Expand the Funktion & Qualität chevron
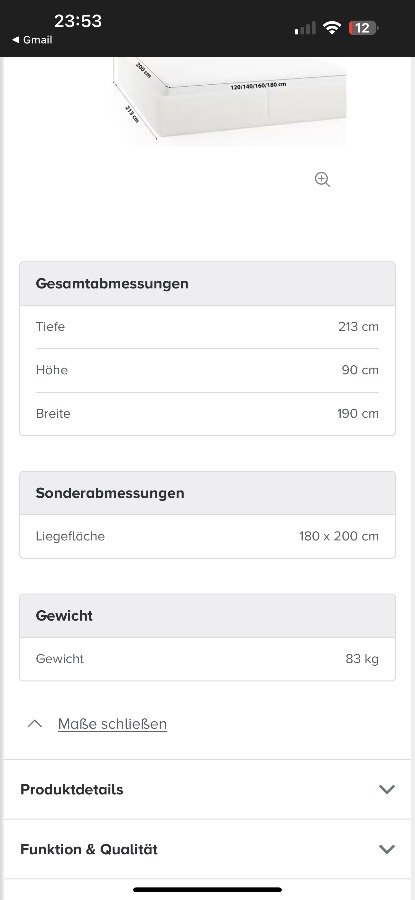Screen dimensions: 415x900 (387, 849)
